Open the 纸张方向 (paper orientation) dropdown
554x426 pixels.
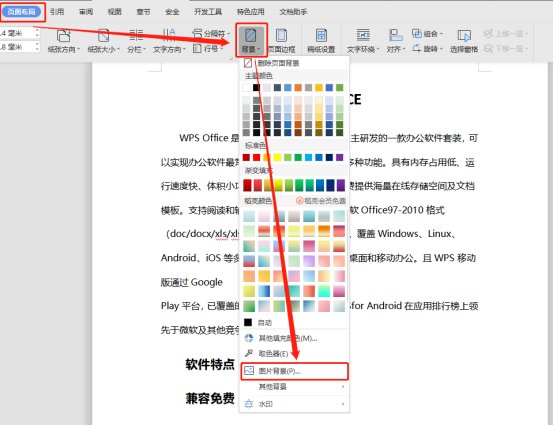click(64, 41)
